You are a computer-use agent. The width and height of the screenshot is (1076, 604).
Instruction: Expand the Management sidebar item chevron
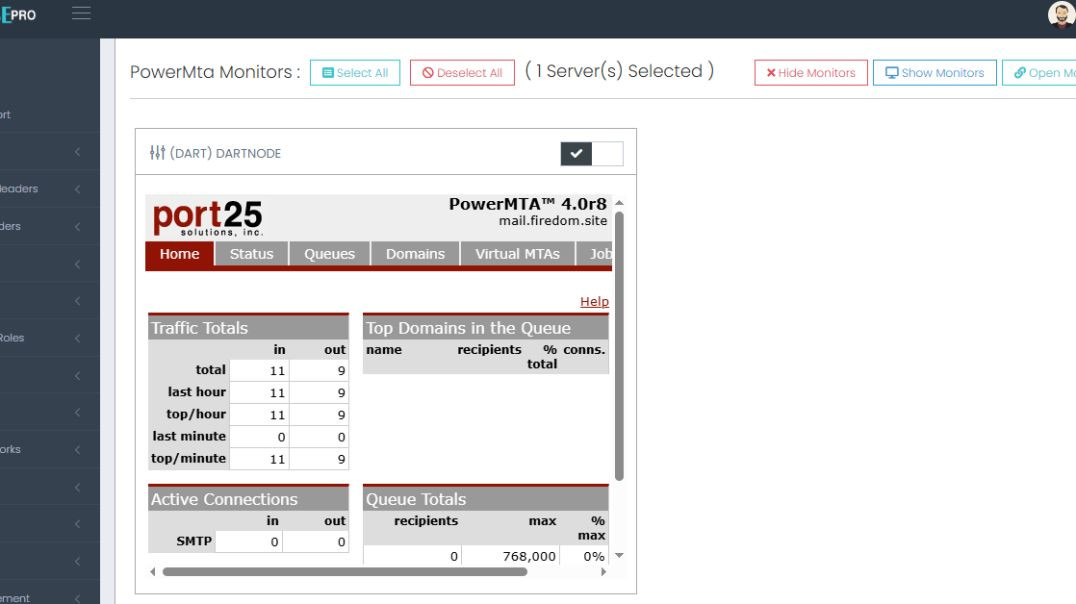77,598
